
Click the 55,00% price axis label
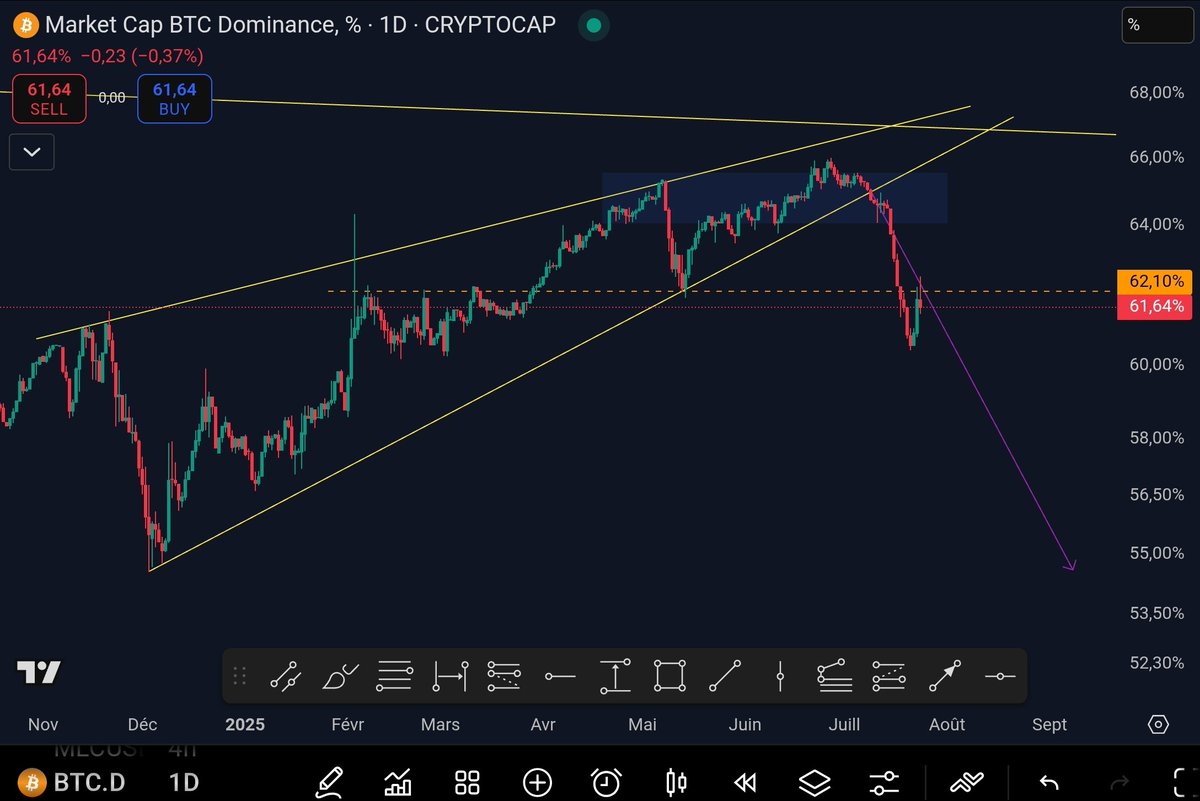point(1156,553)
